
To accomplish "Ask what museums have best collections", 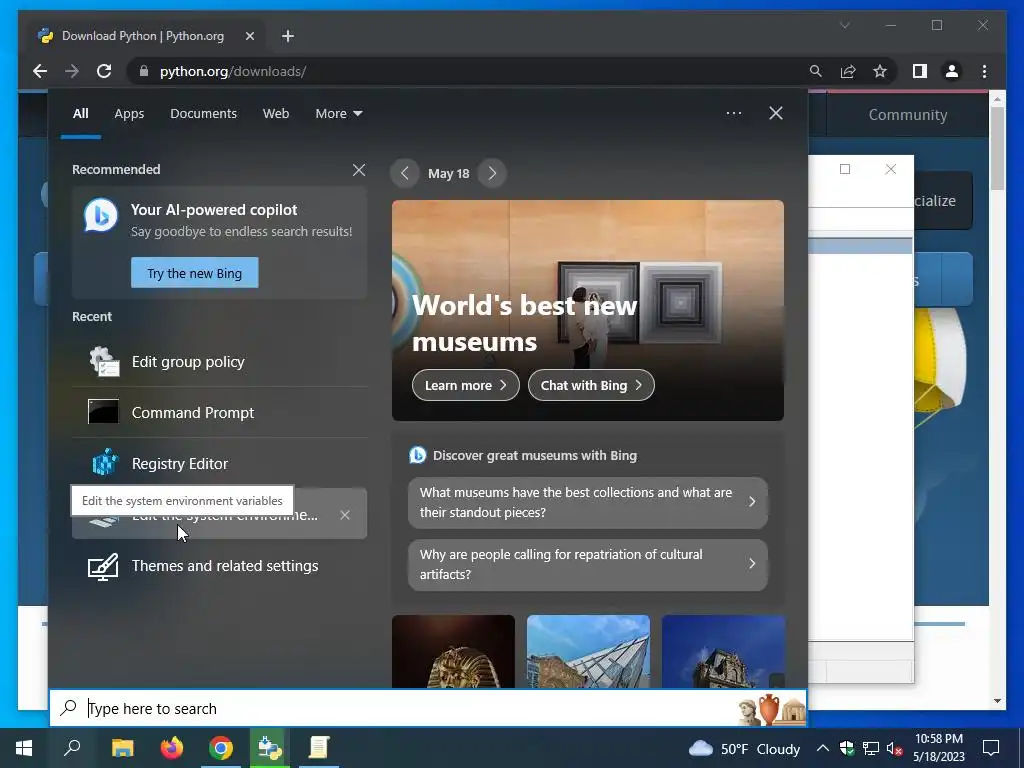I will (588, 502).
